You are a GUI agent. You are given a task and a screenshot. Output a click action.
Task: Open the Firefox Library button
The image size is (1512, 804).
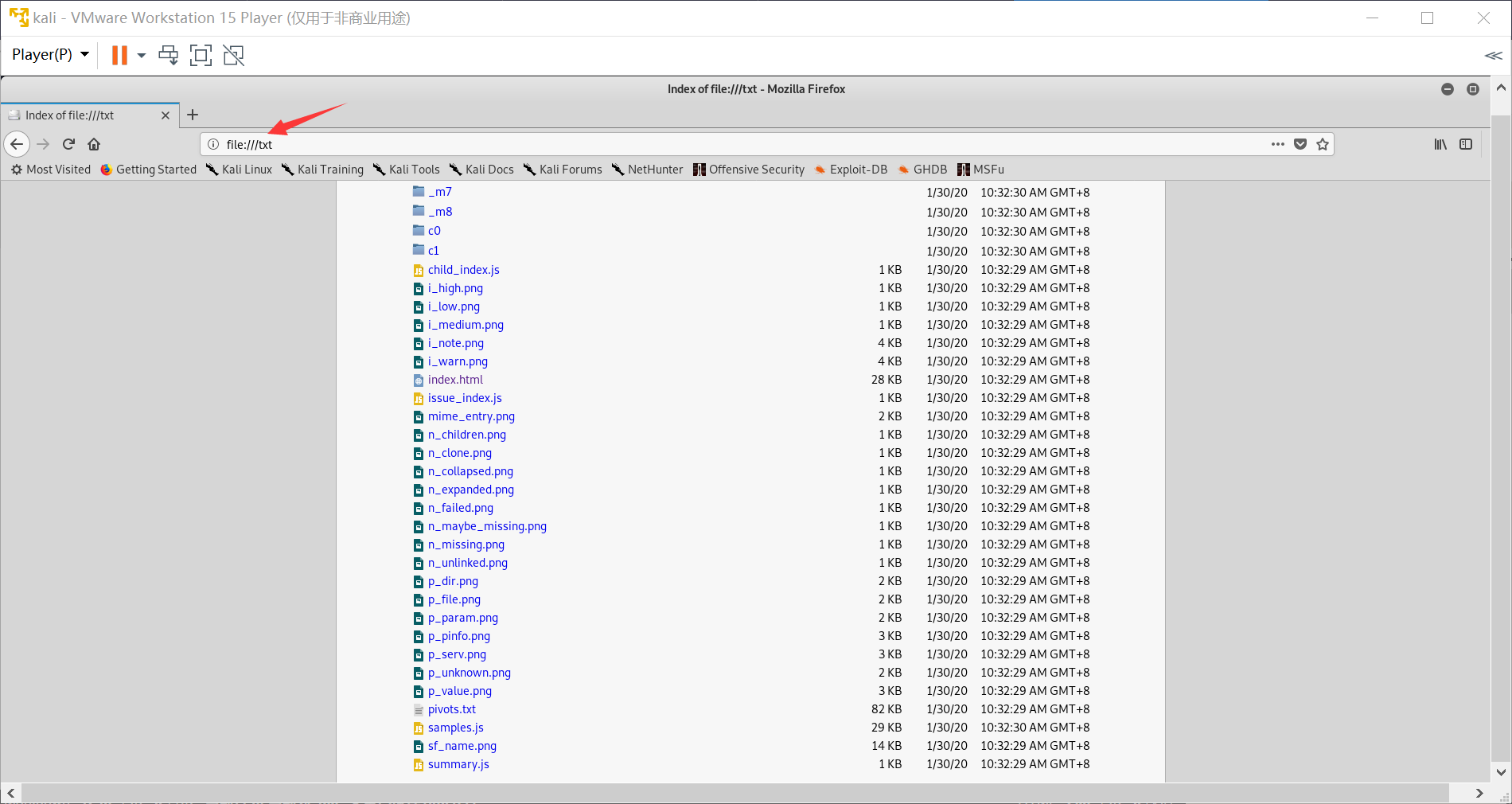[x=1440, y=144]
